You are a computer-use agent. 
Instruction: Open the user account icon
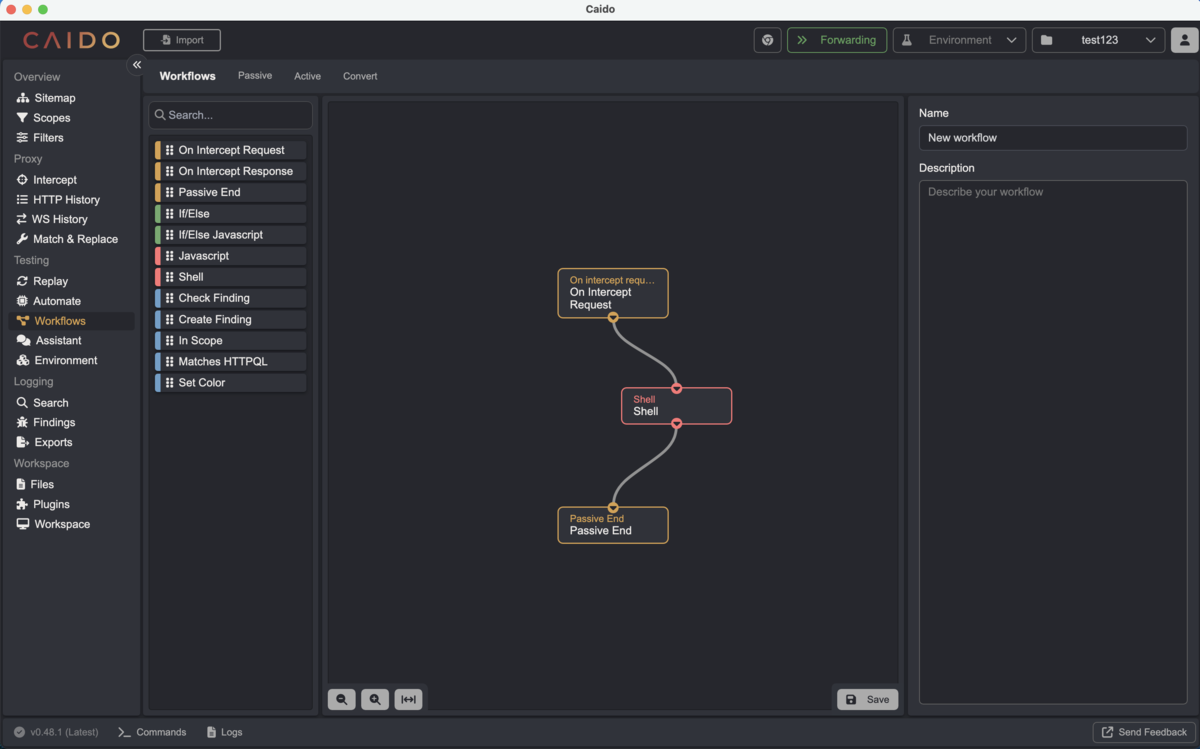pyautogui.click(x=1185, y=40)
